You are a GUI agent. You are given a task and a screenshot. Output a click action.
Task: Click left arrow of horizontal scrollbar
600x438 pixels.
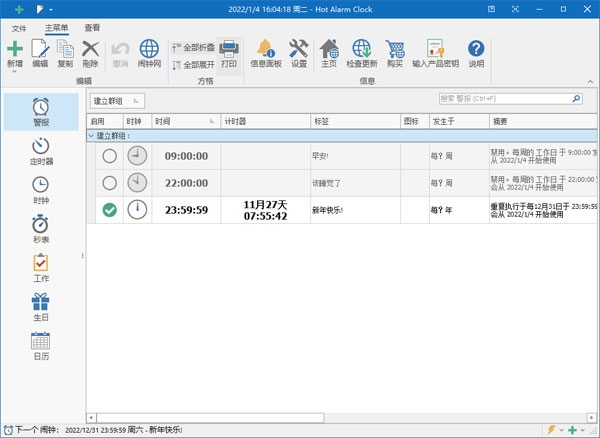(91, 417)
